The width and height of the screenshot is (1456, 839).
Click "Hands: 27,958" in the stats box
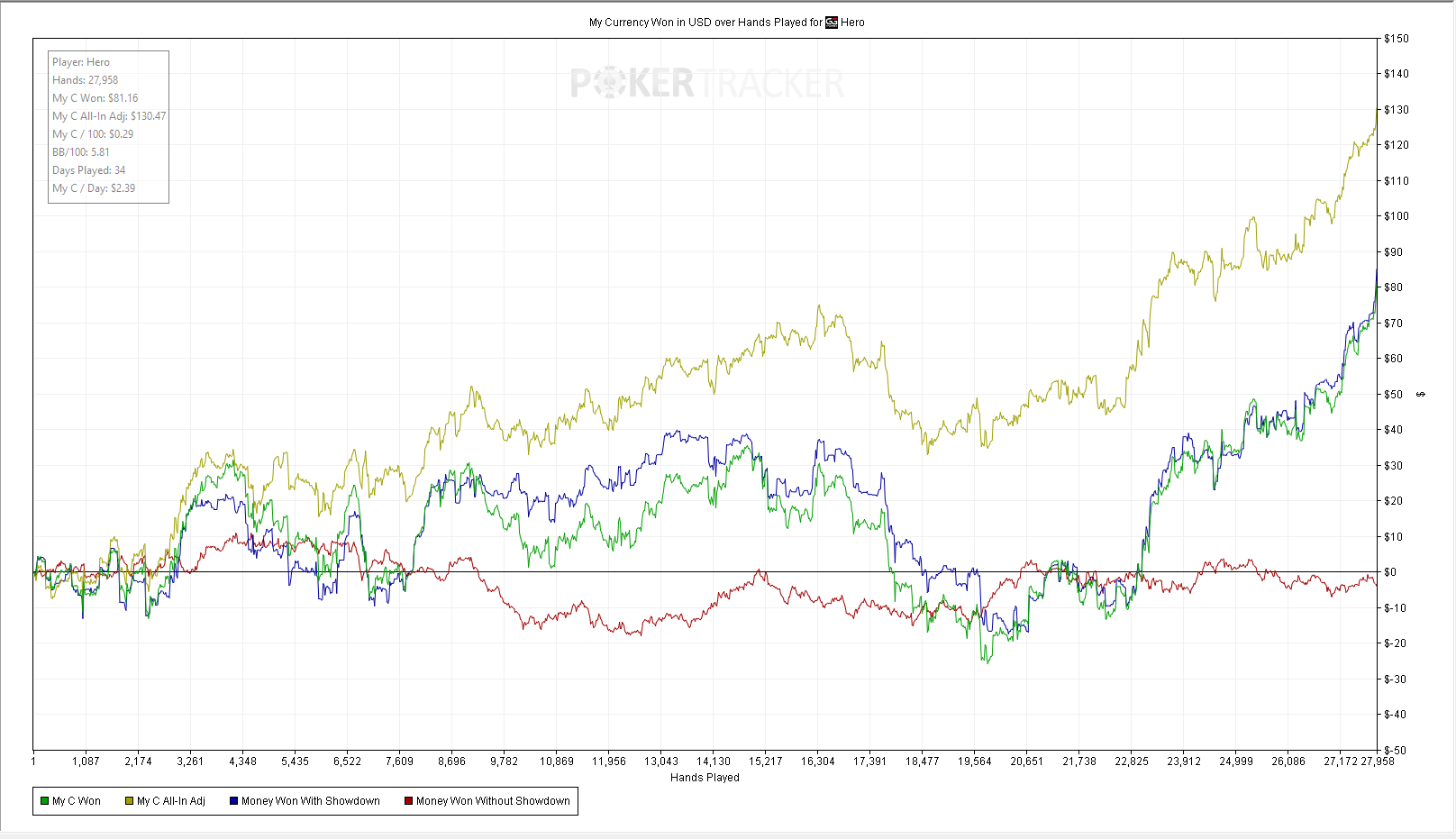(x=85, y=80)
